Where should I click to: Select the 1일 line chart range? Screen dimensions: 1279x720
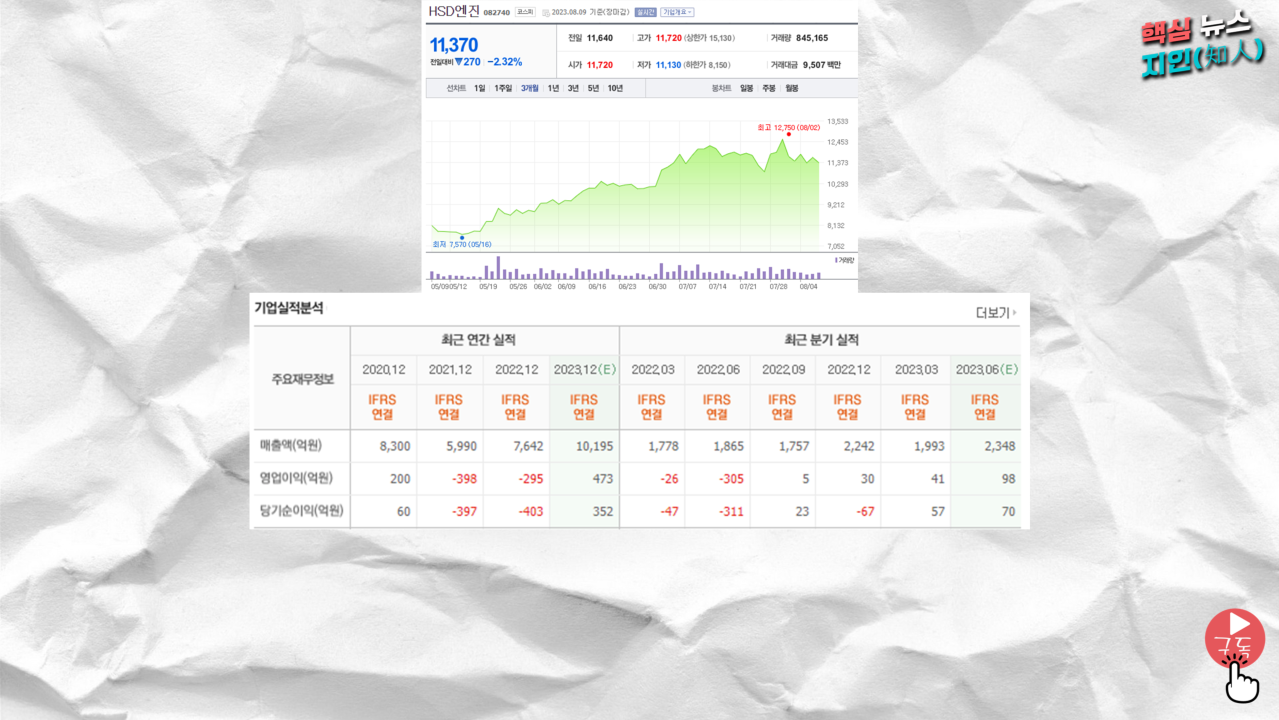coord(480,88)
